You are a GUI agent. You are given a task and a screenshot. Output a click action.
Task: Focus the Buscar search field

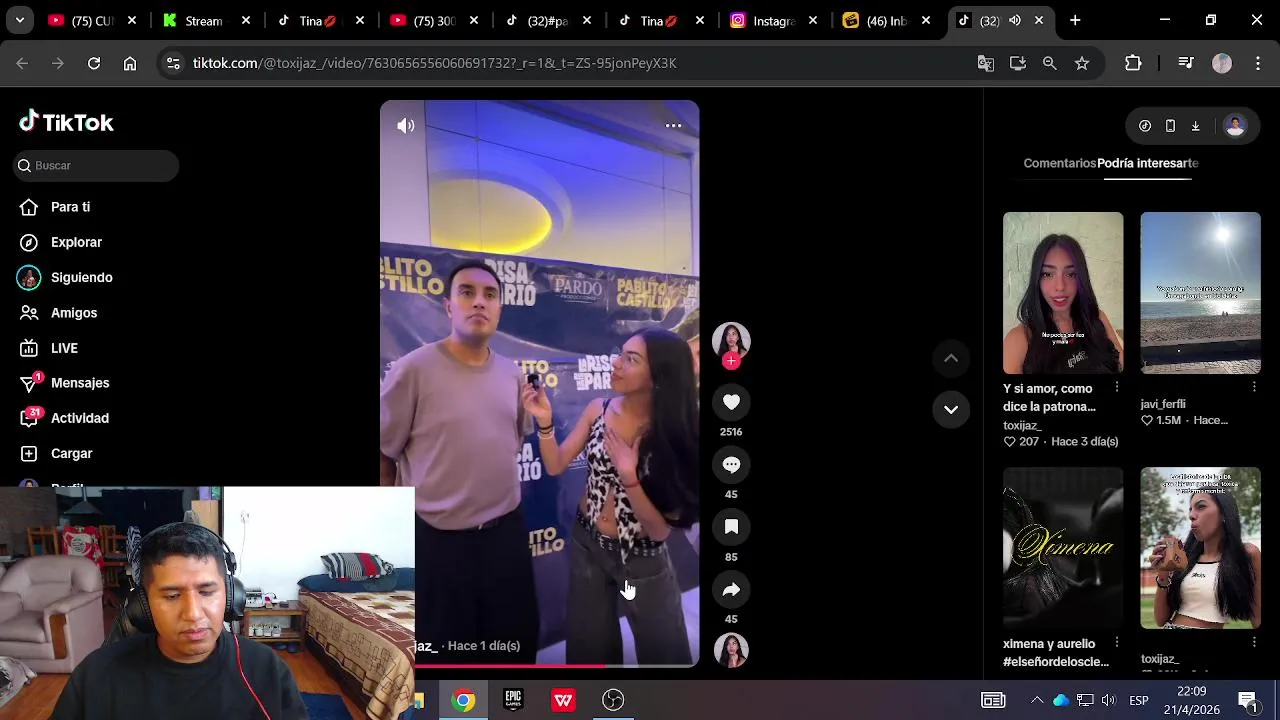[x=97, y=165]
